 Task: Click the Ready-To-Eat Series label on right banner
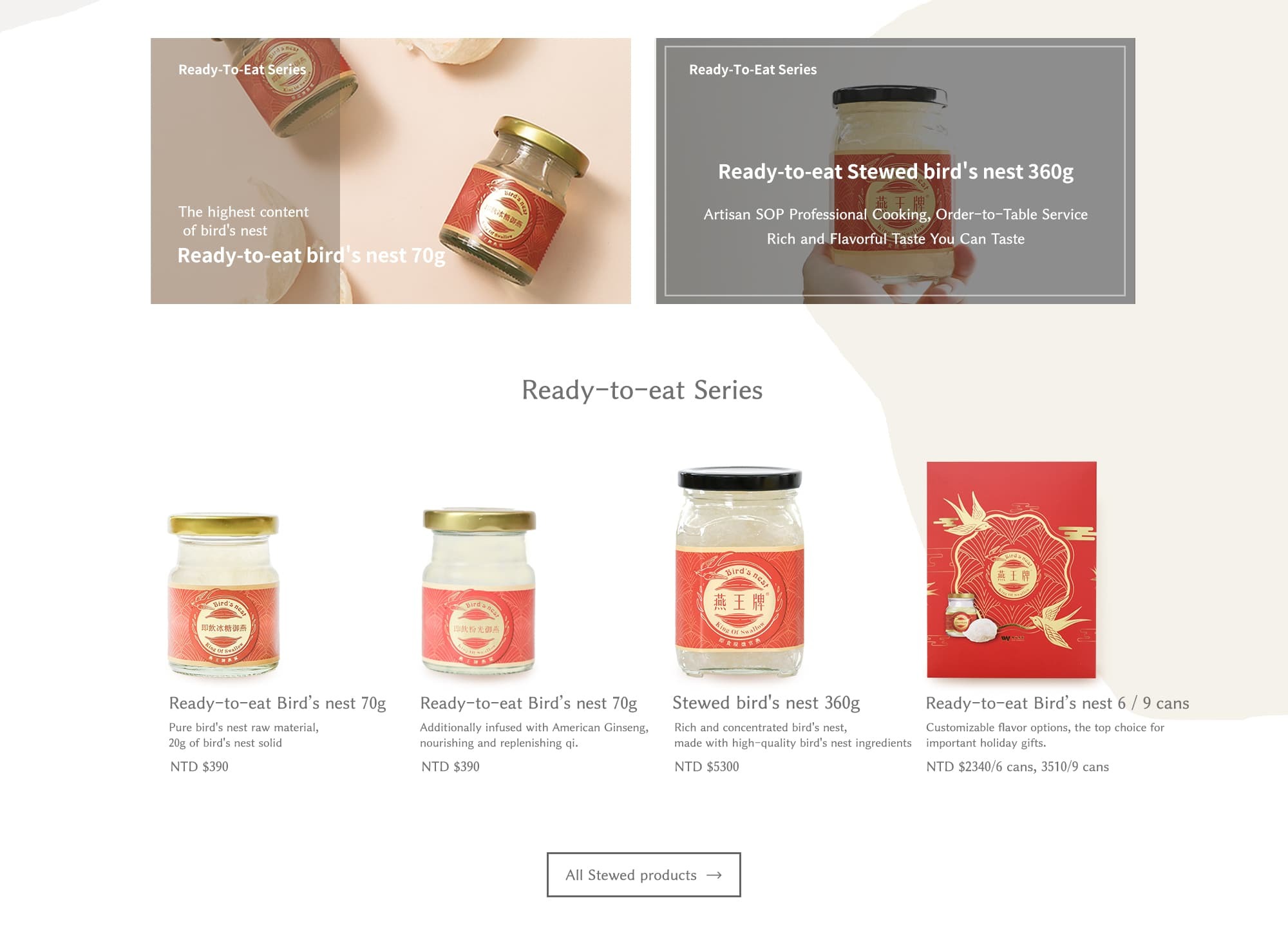coord(753,70)
